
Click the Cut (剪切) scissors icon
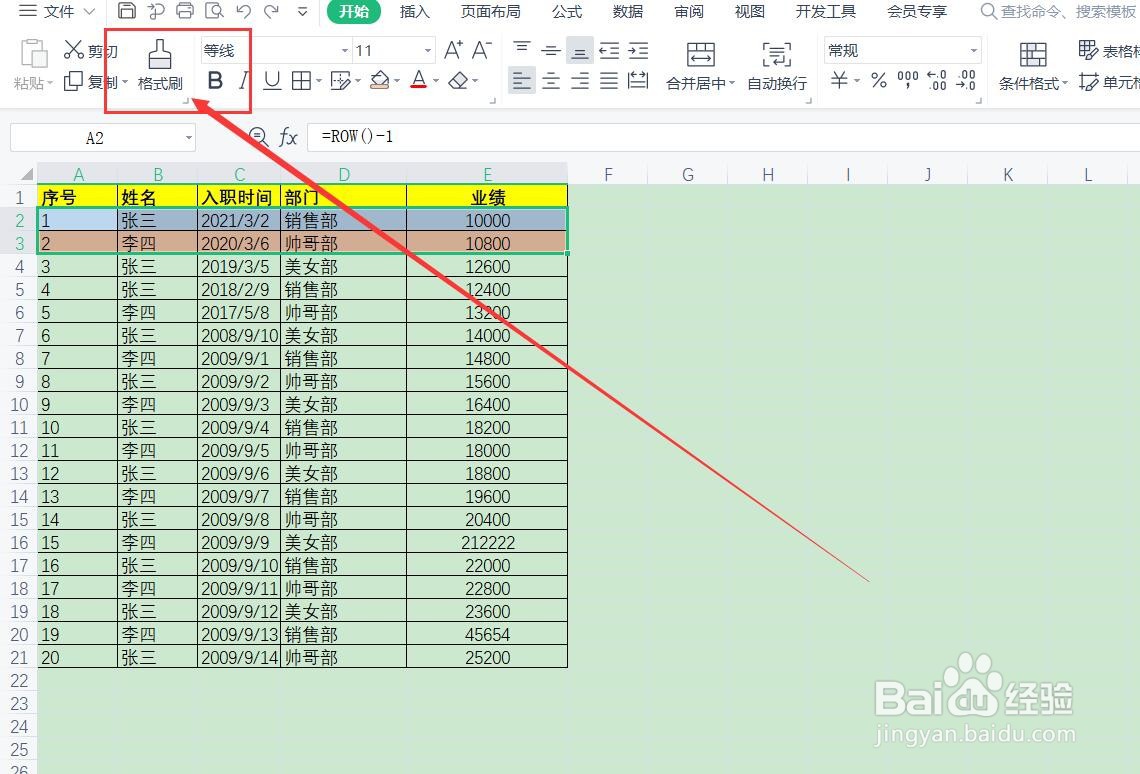pyautogui.click(x=73, y=49)
